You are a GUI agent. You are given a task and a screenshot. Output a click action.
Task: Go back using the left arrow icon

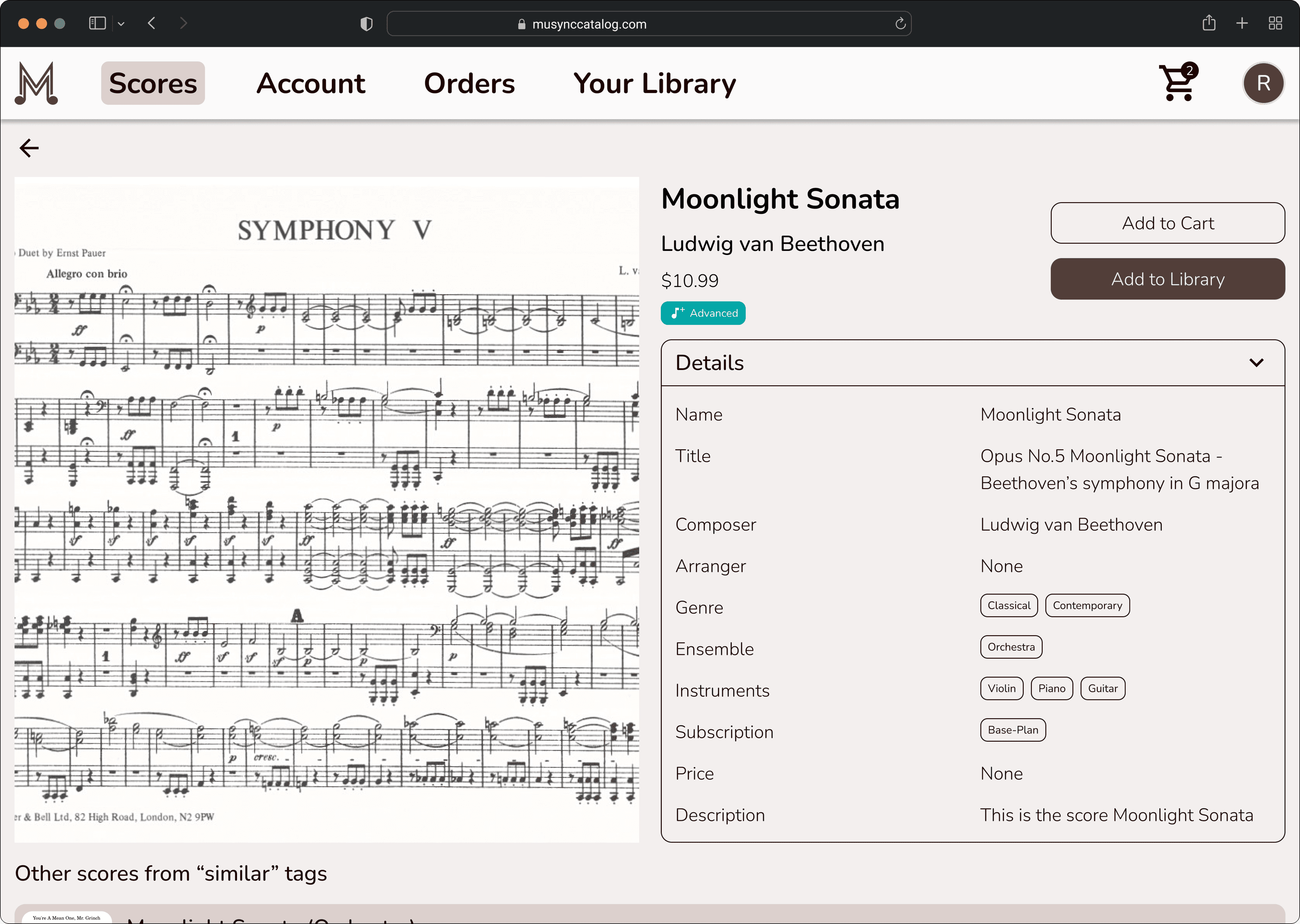29,148
